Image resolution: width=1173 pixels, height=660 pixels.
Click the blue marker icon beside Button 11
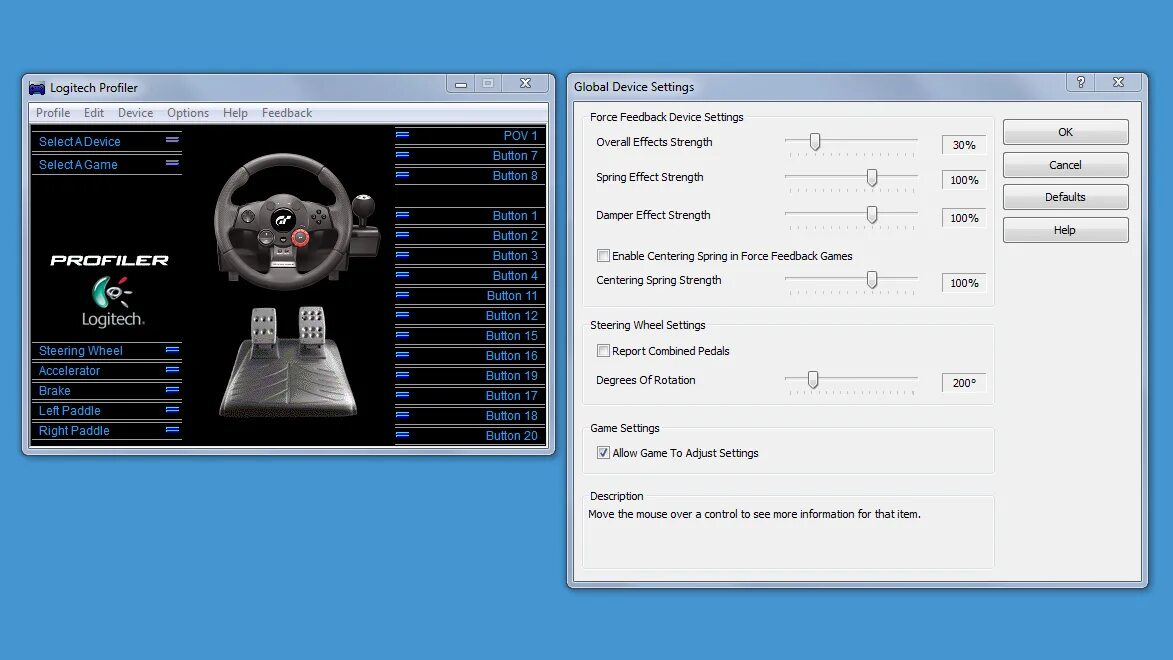[402, 295]
